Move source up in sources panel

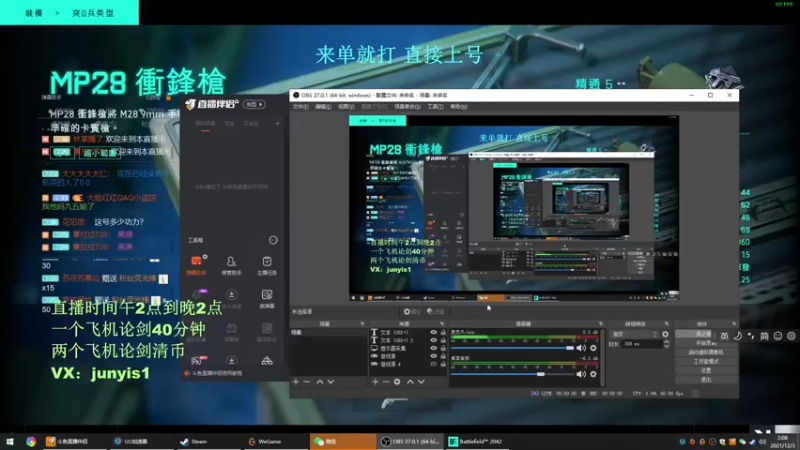(410, 382)
